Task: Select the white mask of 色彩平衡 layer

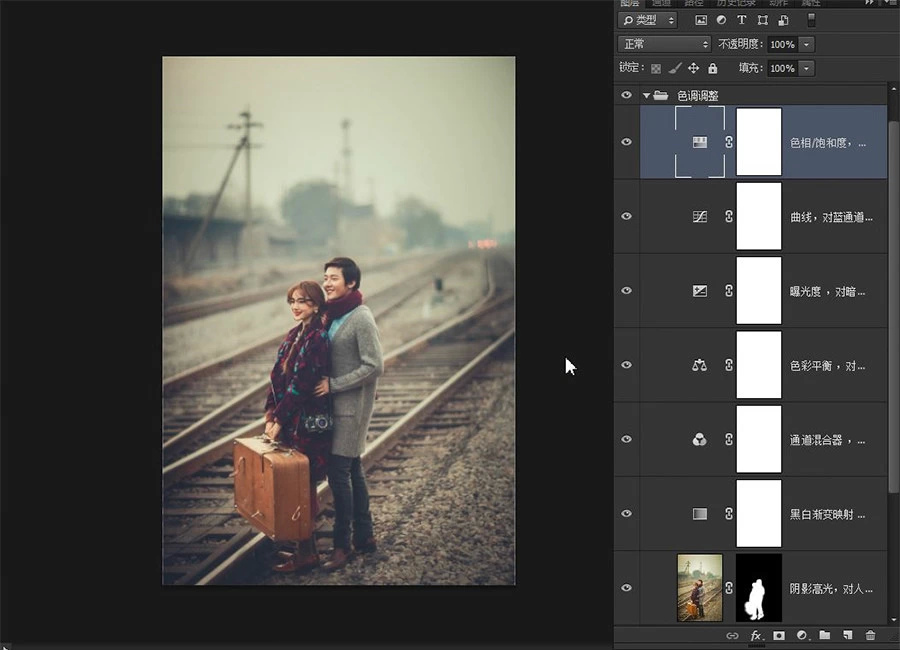Action: 759,365
